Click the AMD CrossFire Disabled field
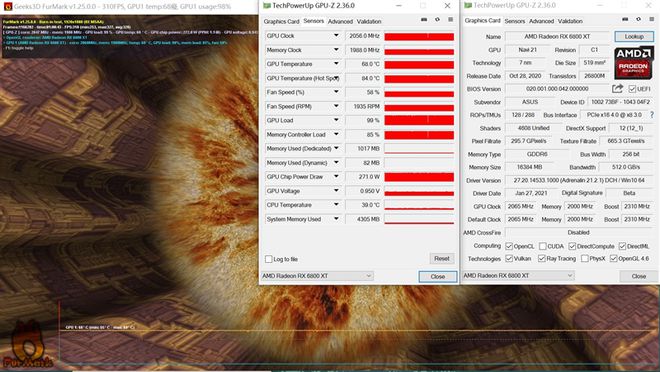The width and height of the screenshot is (660, 372). (579, 232)
